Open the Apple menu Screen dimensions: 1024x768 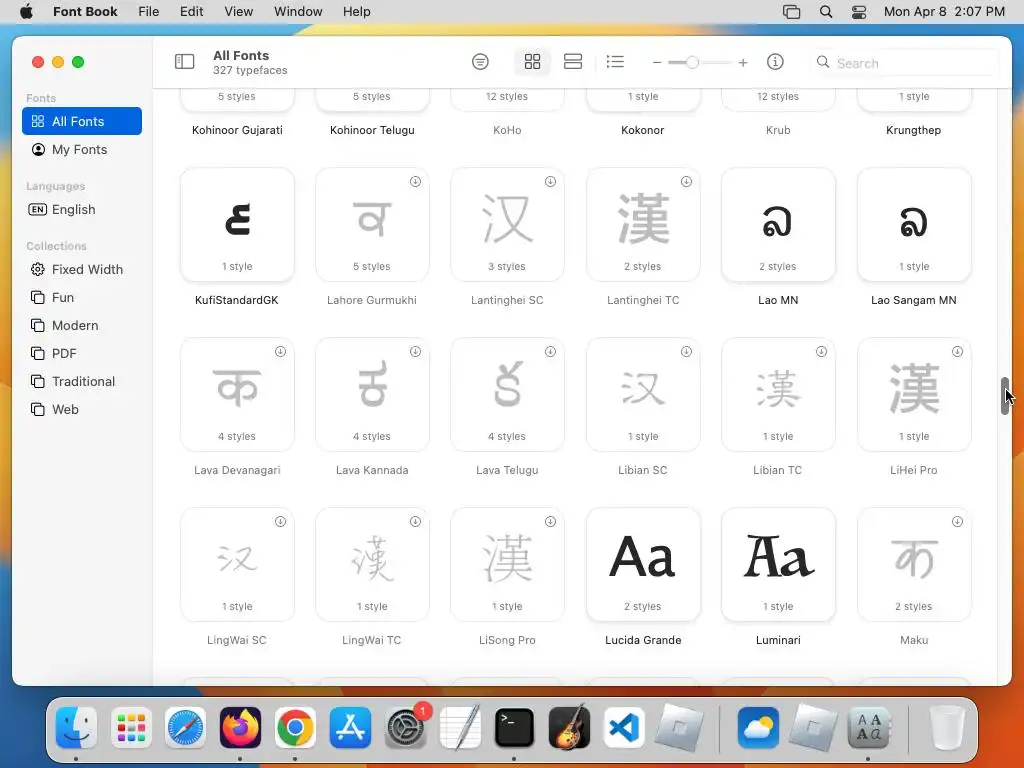26,12
